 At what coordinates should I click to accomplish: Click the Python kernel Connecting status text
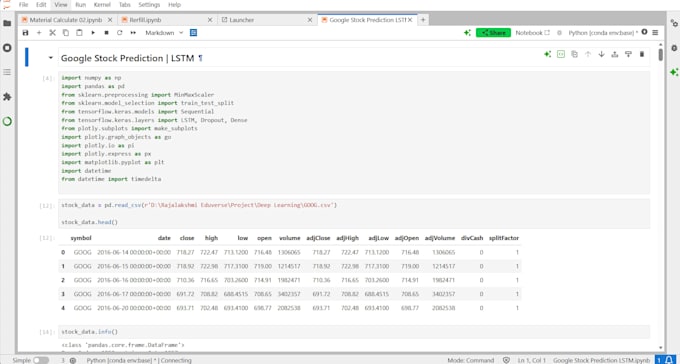pyautogui.click(x=139, y=360)
